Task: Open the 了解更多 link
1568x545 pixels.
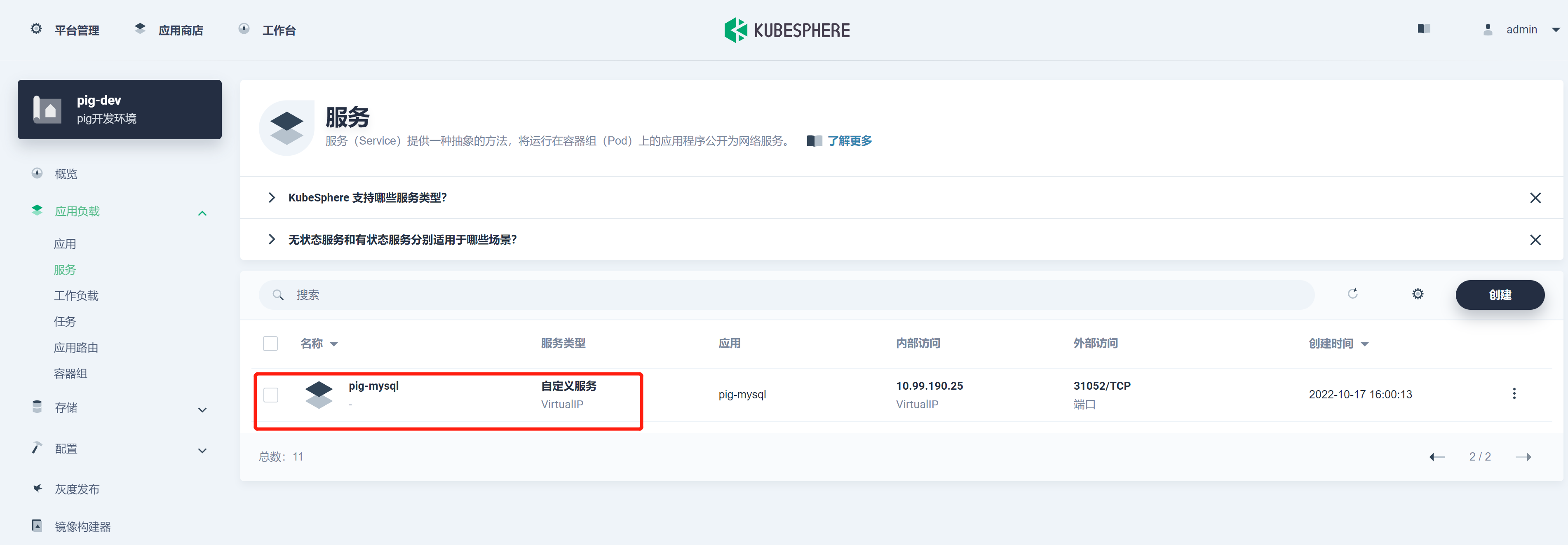Action: pyautogui.click(x=849, y=141)
